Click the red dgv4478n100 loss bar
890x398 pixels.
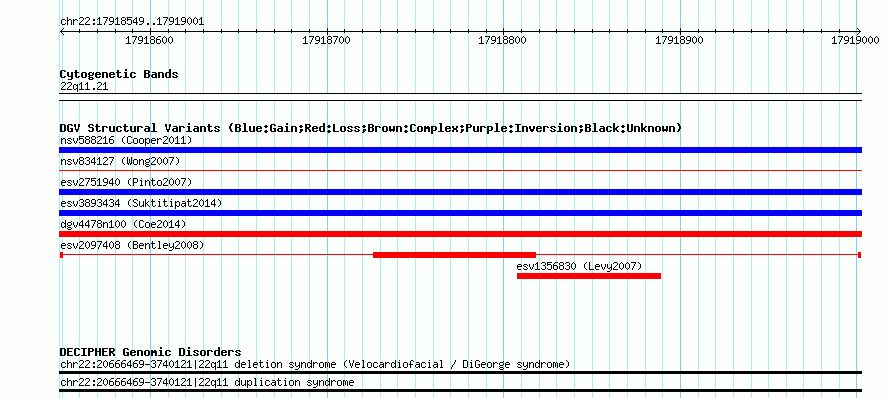[460, 234]
